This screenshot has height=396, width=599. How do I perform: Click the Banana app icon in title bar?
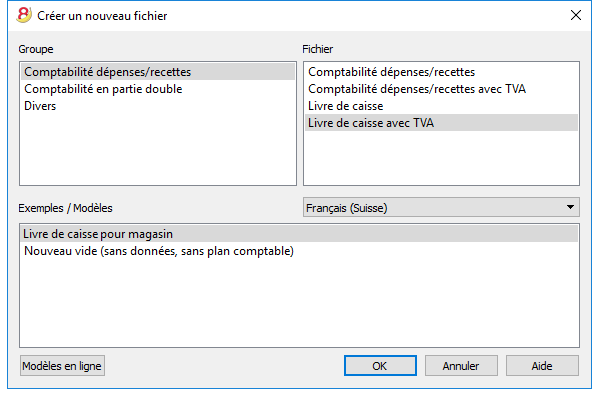click(24, 15)
